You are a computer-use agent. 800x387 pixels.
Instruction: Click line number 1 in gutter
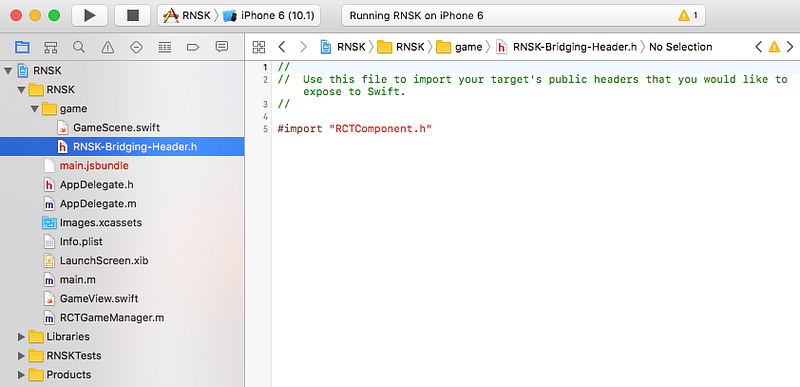pyautogui.click(x=265, y=67)
